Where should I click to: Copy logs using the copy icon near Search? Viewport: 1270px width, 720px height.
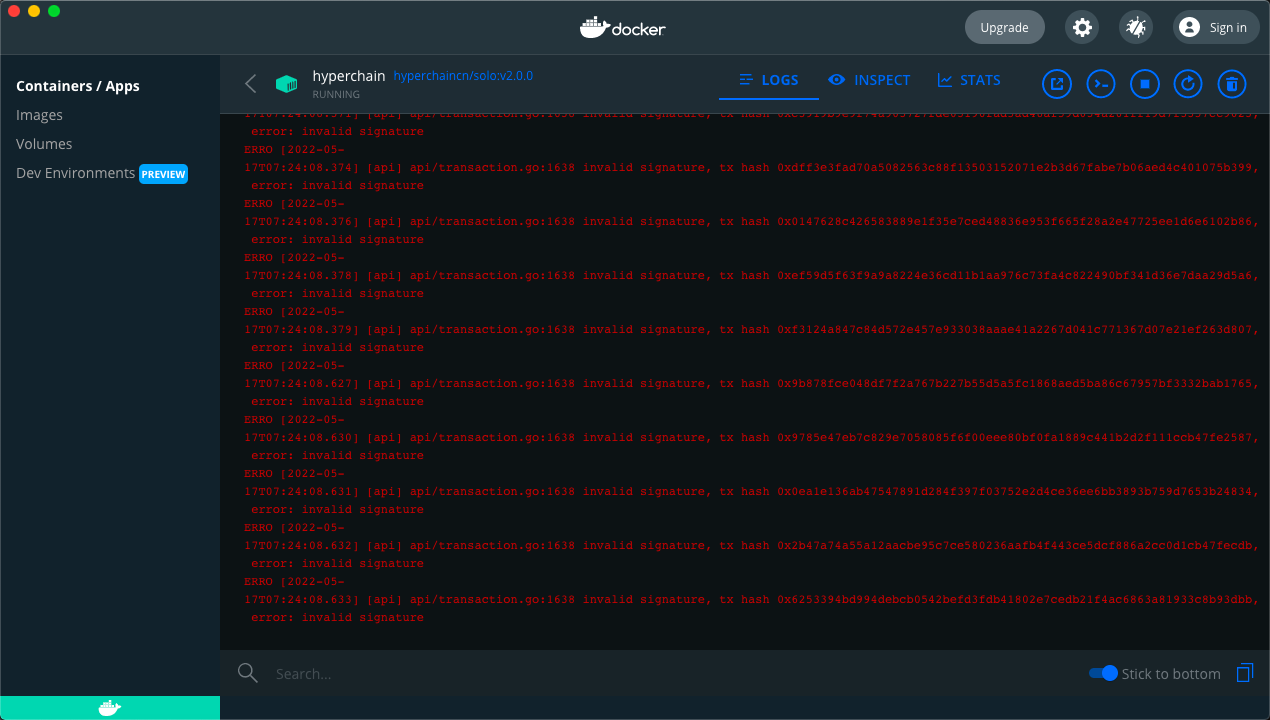[1244, 673]
